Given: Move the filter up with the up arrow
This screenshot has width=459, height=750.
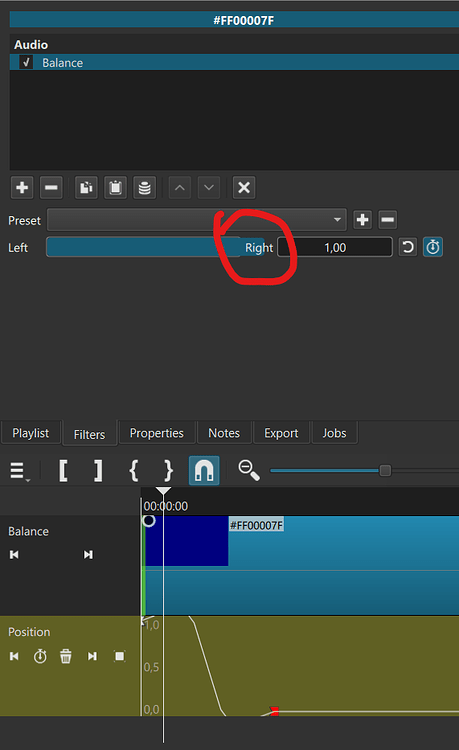Looking at the screenshot, I should 180,188.
